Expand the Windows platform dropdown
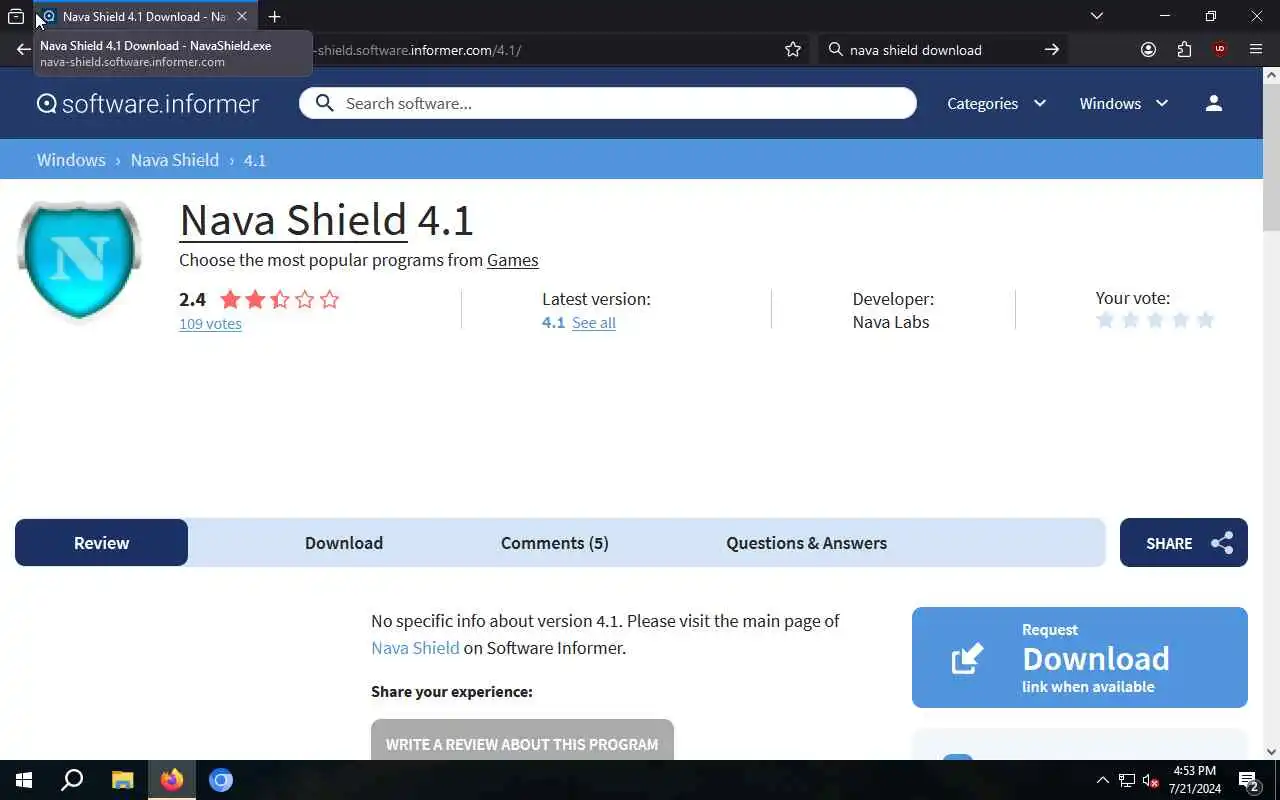Image resolution: width=1280 pixels, height=800 pixels. click(1123, 103)
